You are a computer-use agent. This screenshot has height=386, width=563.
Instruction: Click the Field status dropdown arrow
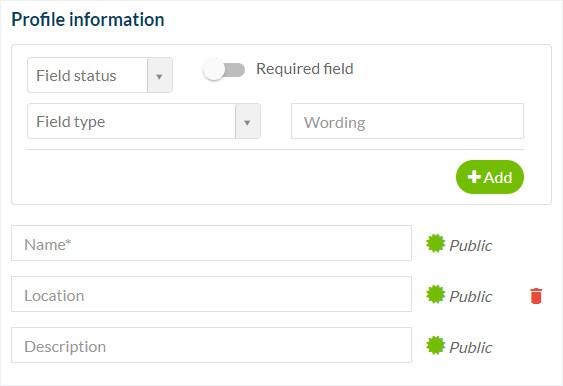(159, 76)
